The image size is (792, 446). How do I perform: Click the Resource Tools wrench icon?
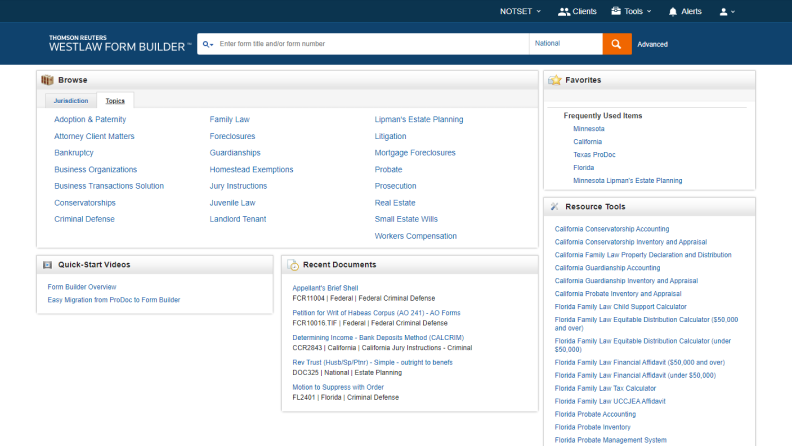[554, 206]
